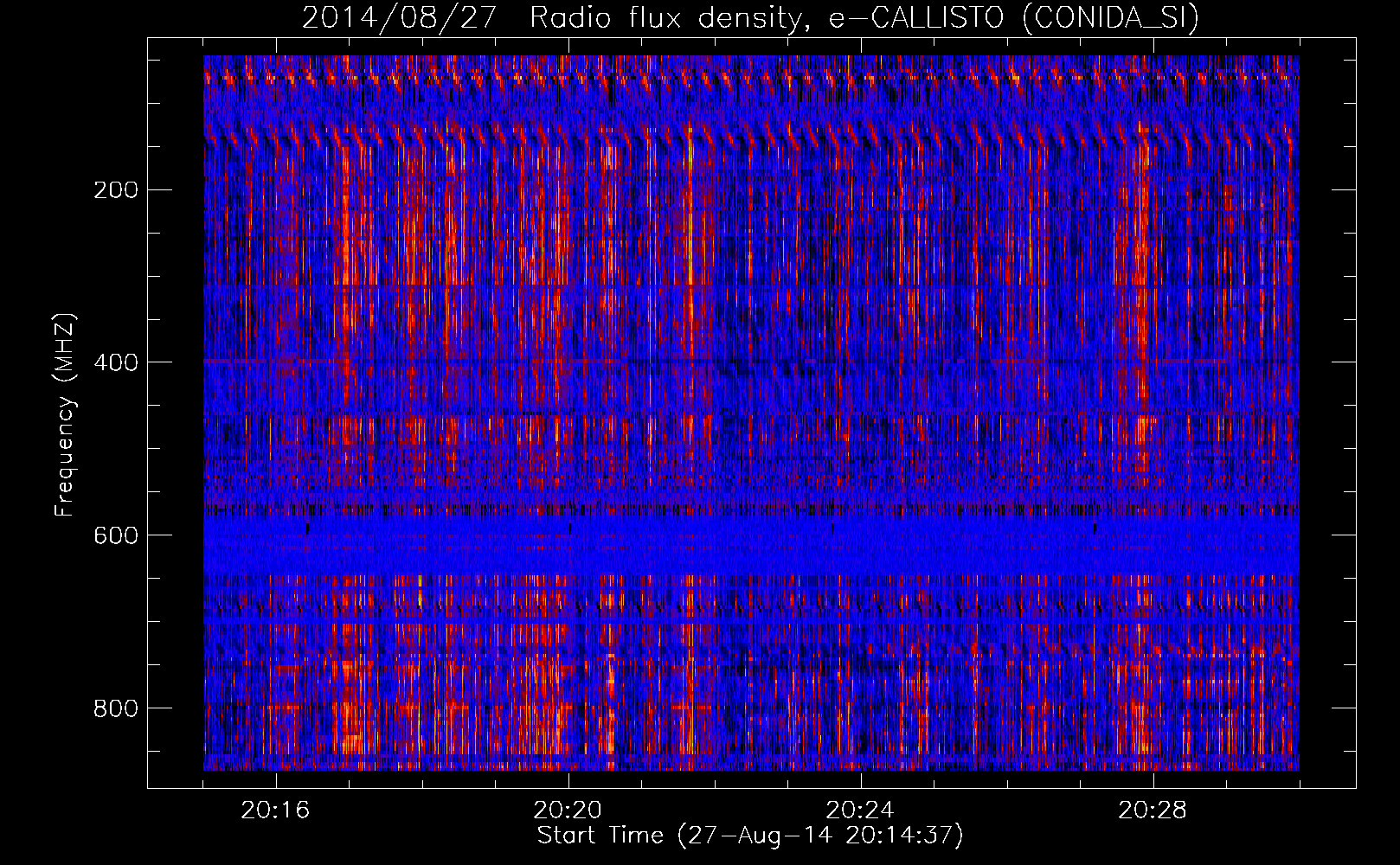Click the 20:28 time tick label
The width and height of the screenshot is (1400, 865).
coord(1153,811)
